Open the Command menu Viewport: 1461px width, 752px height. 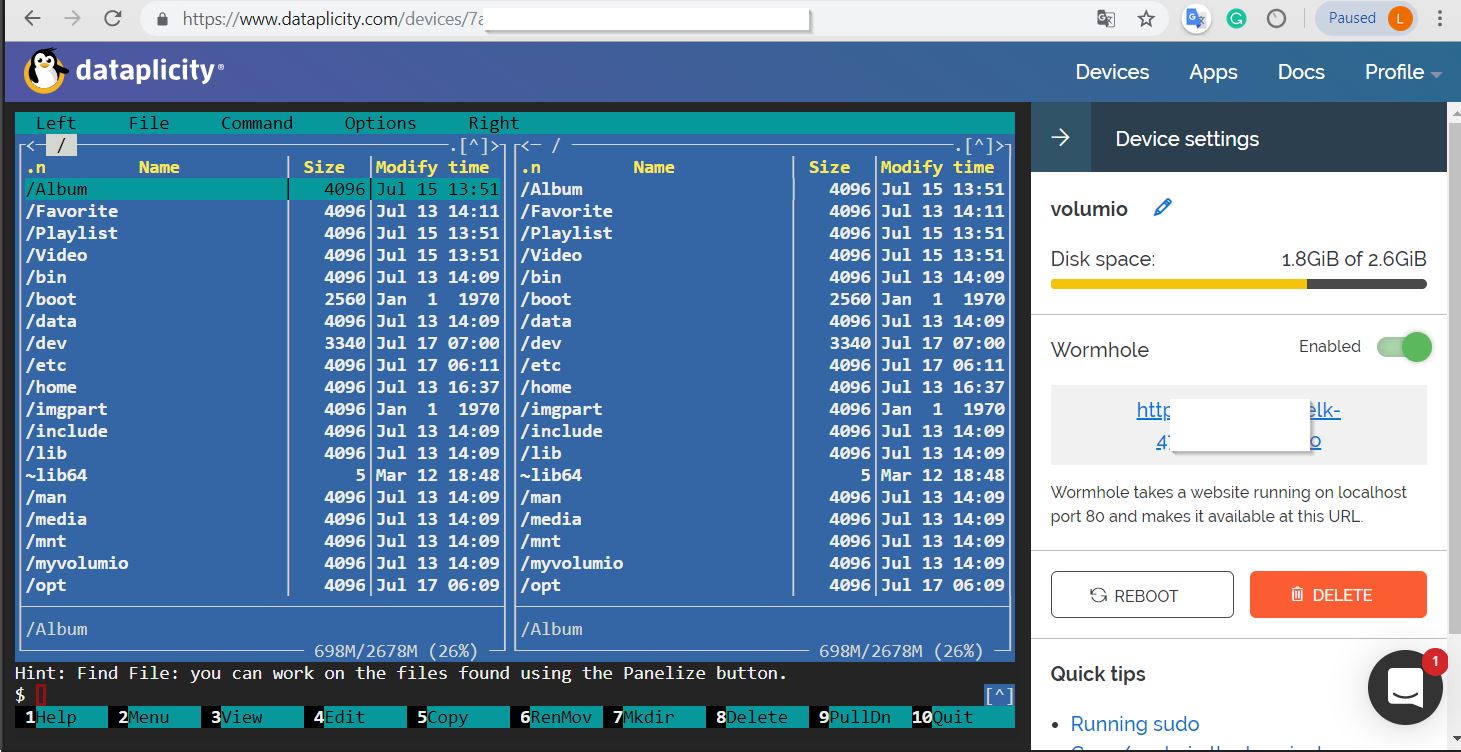click(257, 123)
